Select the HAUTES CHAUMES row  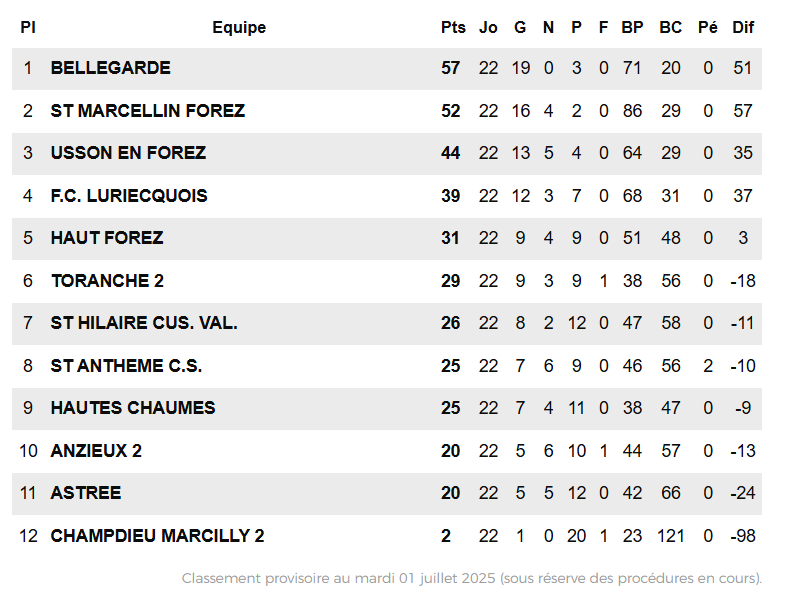386,408
